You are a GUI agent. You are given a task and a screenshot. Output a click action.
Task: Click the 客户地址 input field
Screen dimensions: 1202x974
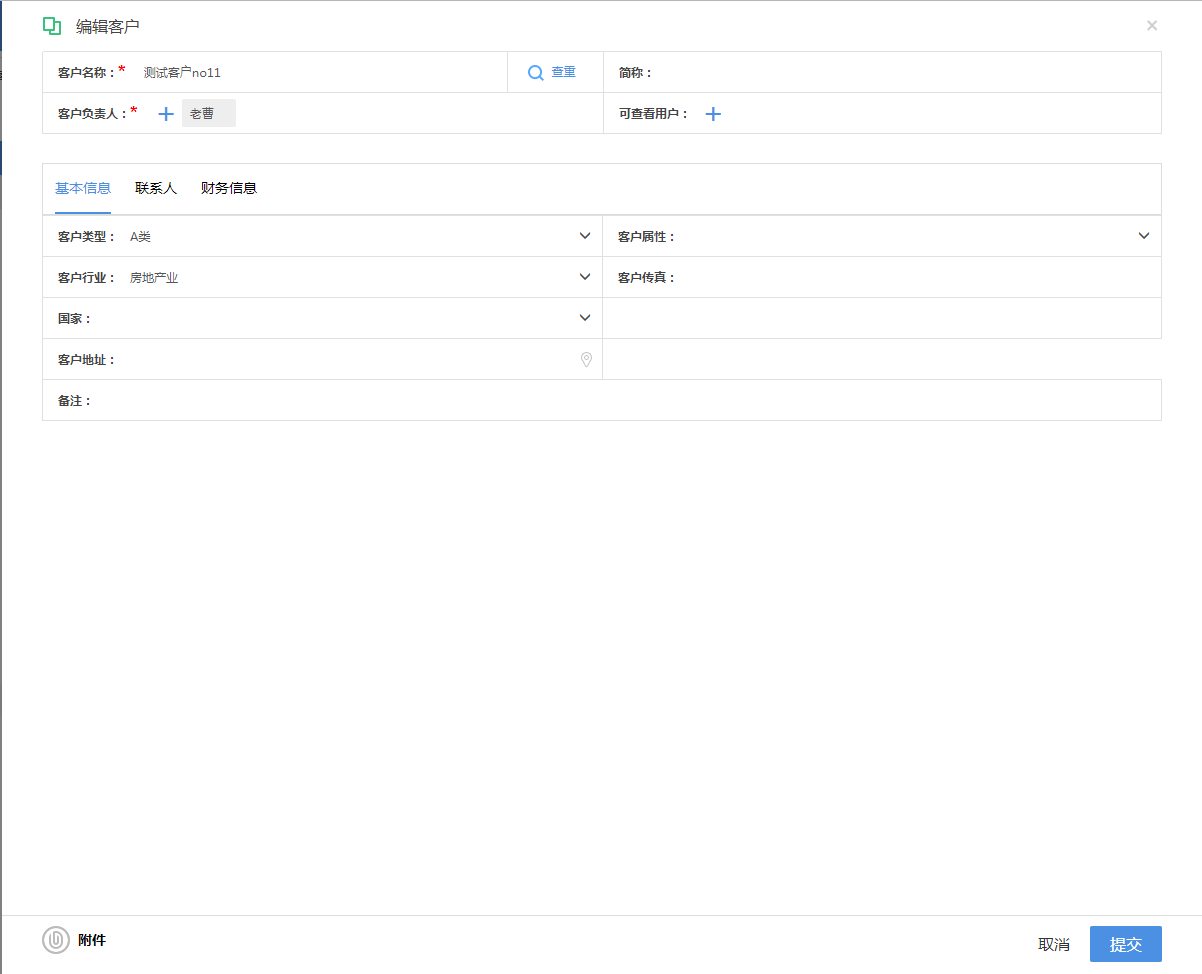click(346, 359)
